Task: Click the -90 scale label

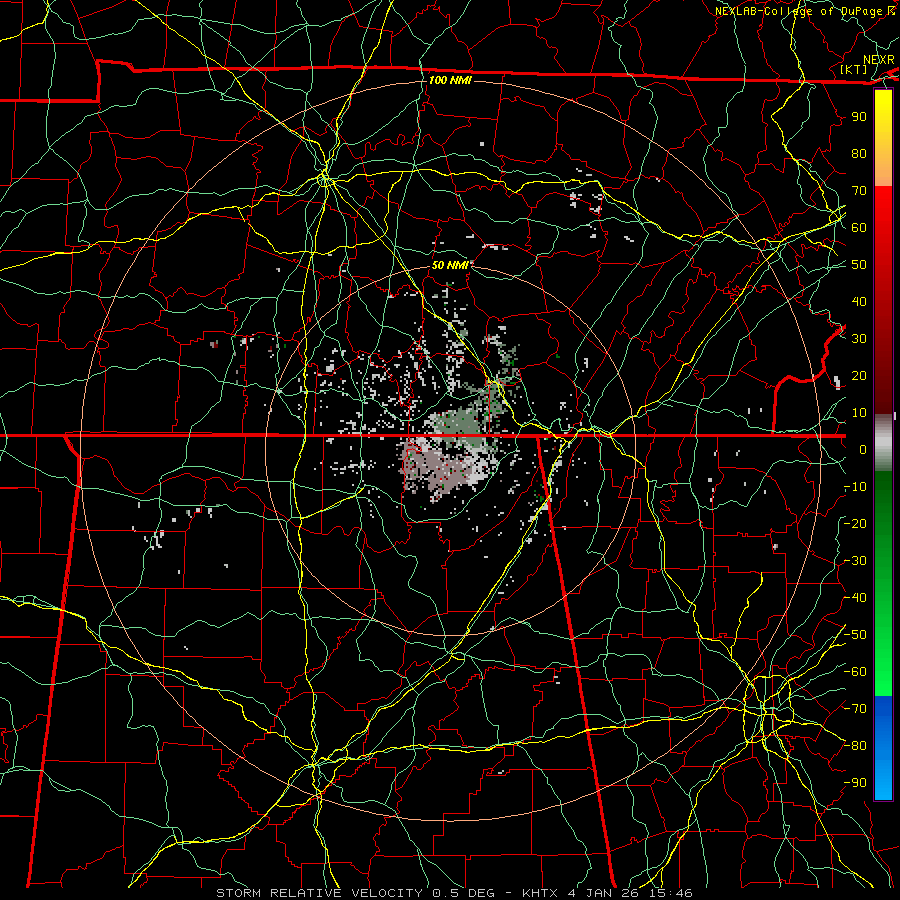Action: 855,783
